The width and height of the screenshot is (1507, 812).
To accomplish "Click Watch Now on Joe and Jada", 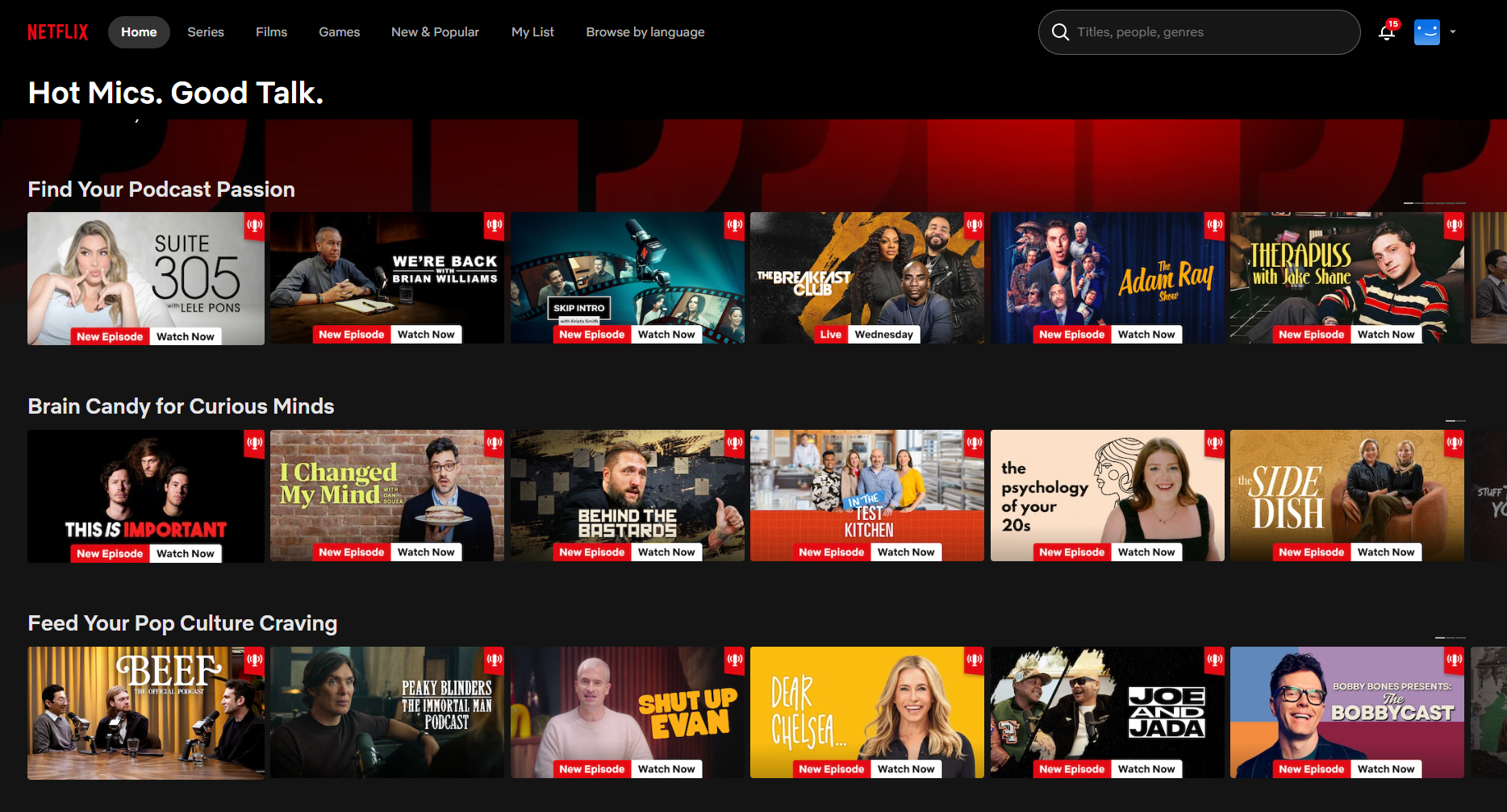I will tap(1146, 769).
